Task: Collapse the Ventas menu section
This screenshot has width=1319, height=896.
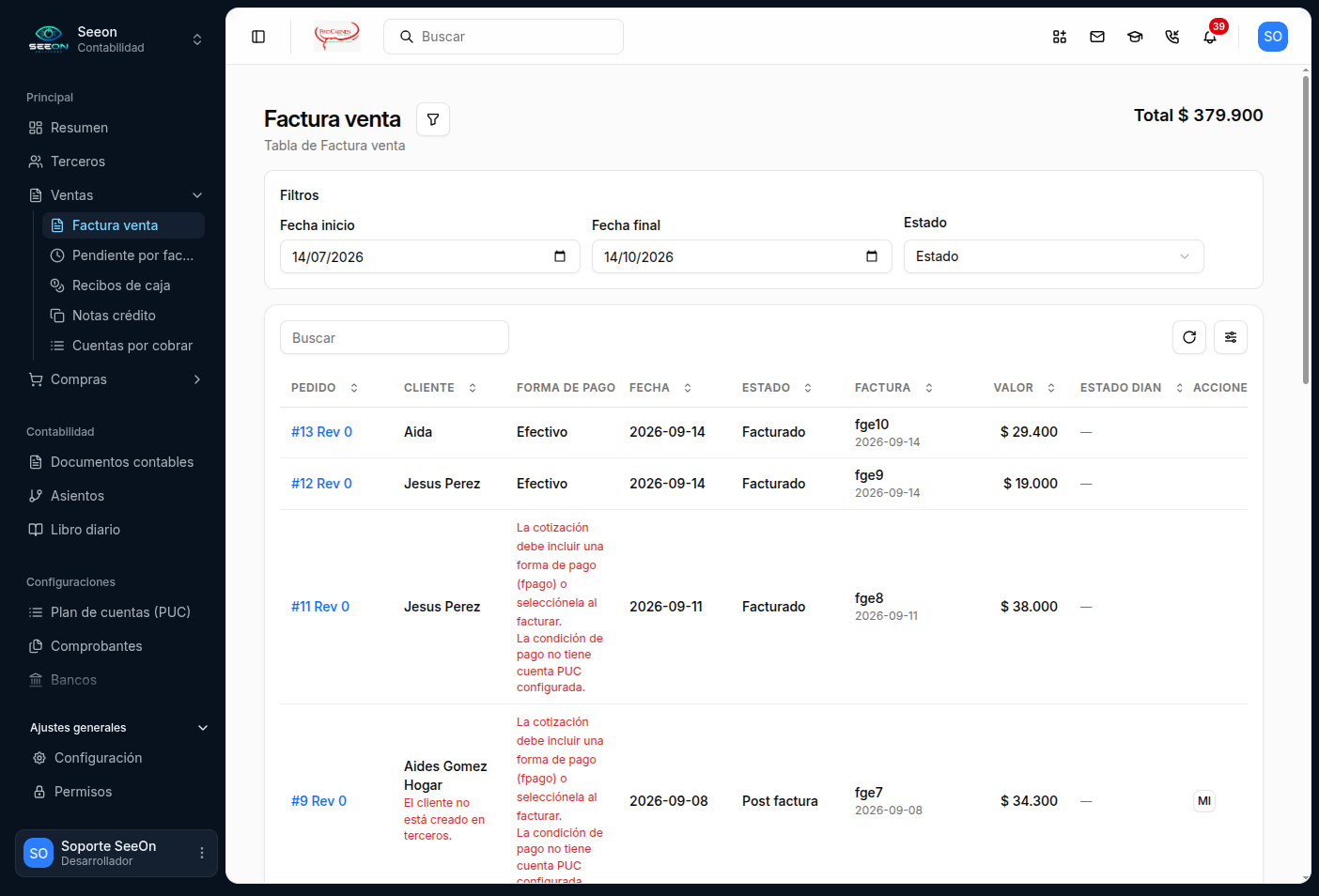Action: 197,195
